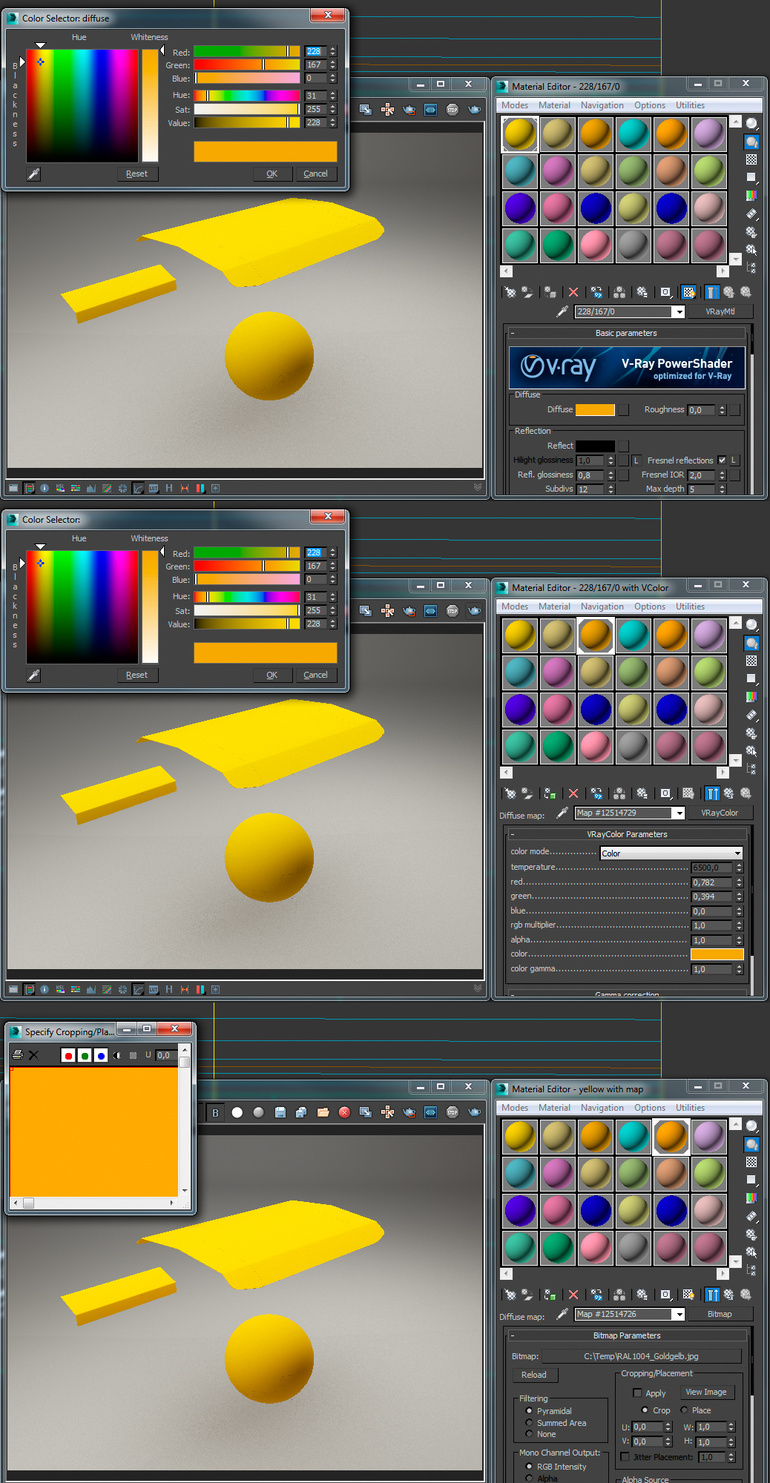
Task: Click Assign Material to Selection in VRayMtl editor
Action: pos(550,293)
